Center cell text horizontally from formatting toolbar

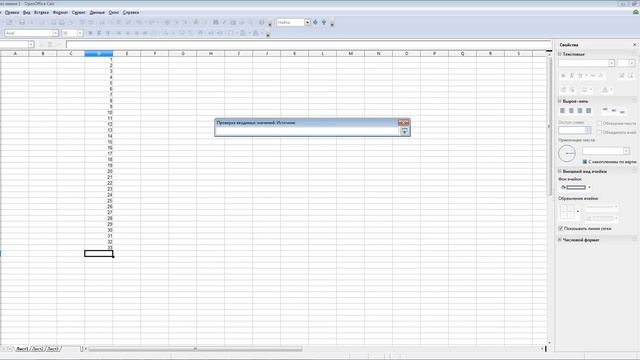[x=128, y=33]
